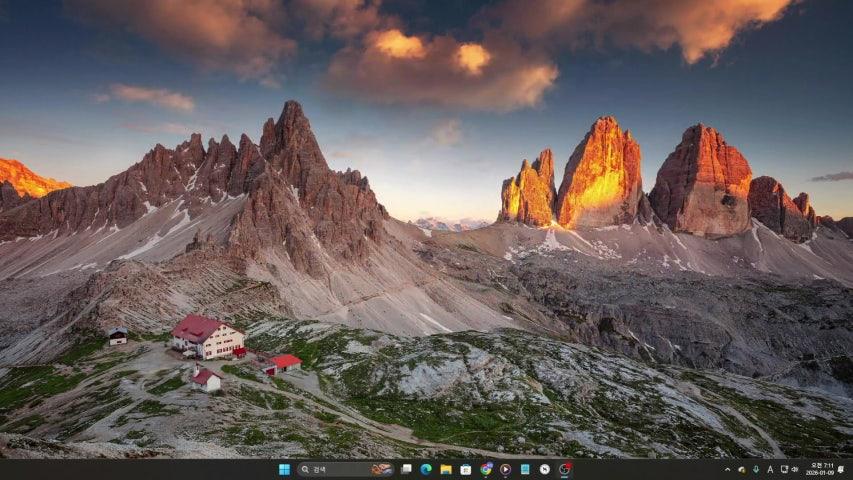Open the Microsoft Store taskbar icon

[x=466, y=469]
